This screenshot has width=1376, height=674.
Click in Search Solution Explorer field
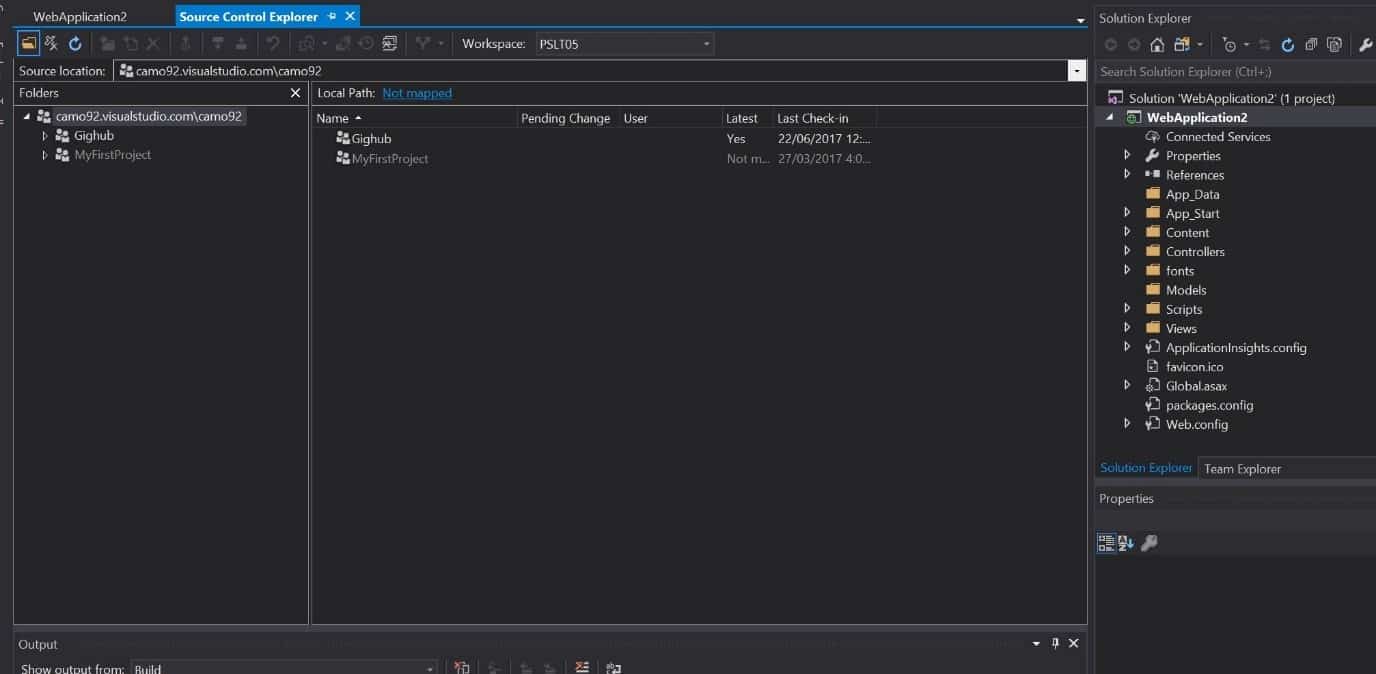point(1235,72)
